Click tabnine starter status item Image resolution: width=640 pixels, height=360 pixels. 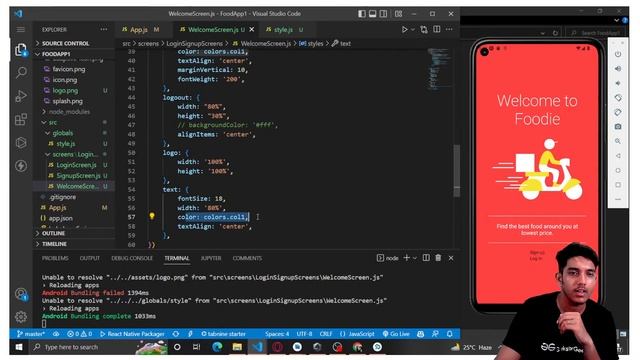tap(224, 334)
